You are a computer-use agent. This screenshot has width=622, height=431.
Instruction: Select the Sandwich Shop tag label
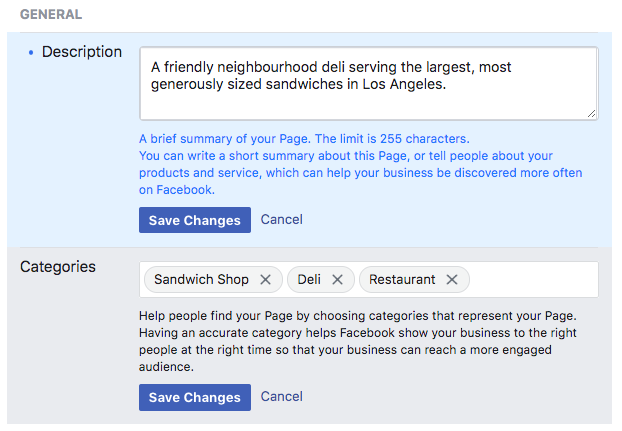click(x=201, y=280)
